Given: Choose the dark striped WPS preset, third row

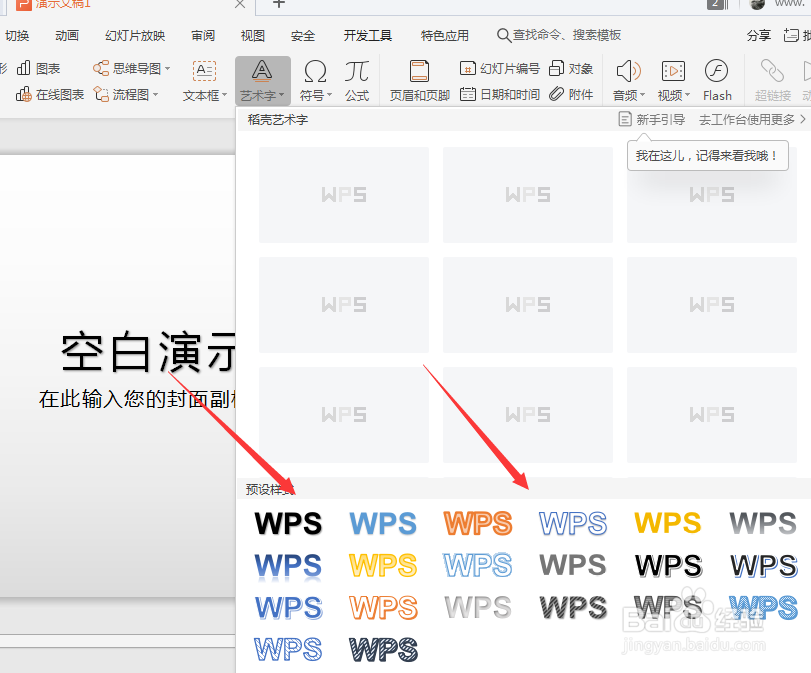Looking at the screenshot, I should (x=573, y=608).
